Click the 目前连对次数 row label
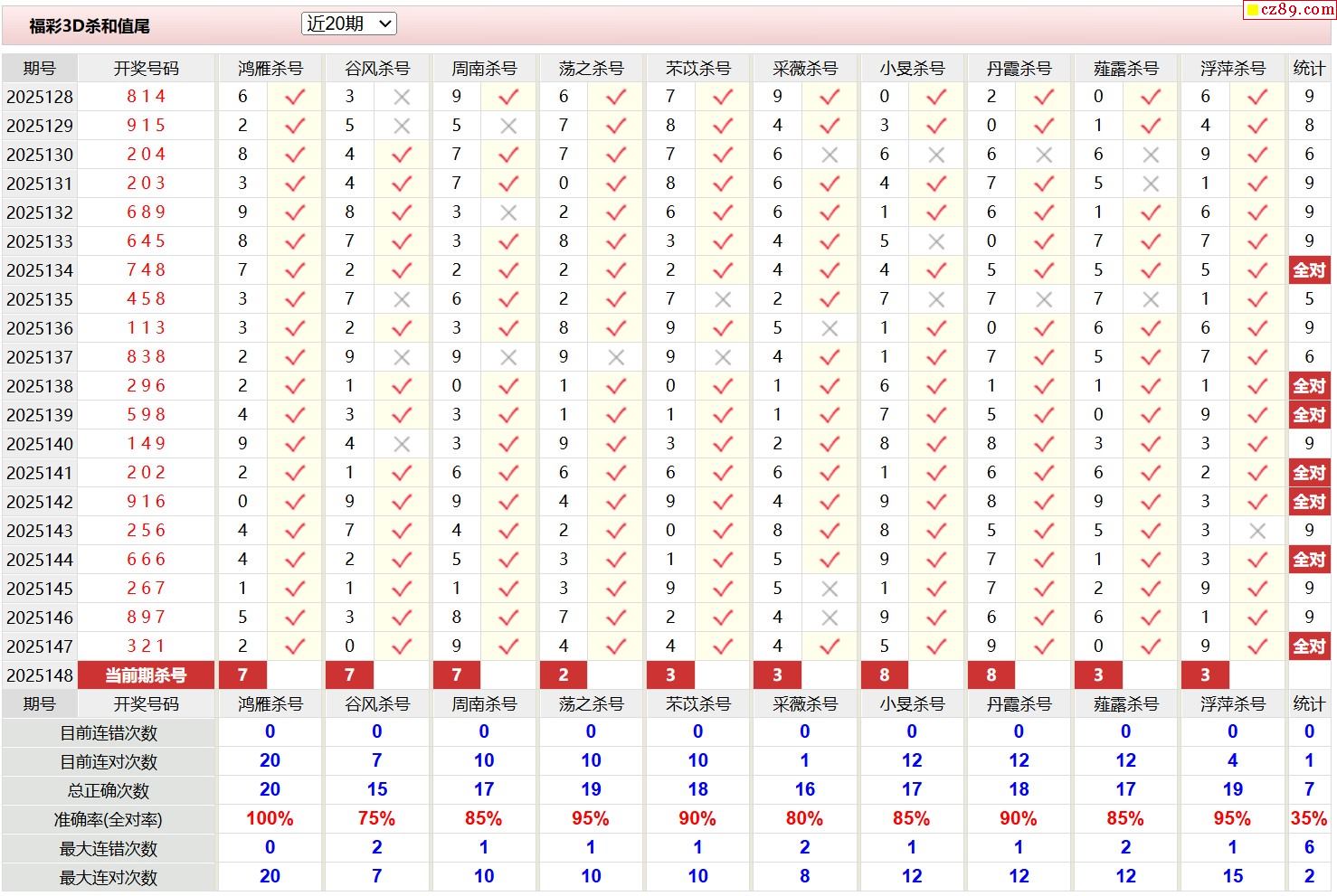Image resolution: width=1337 pixels, height=896 pixels. click(x=109, y=762)
